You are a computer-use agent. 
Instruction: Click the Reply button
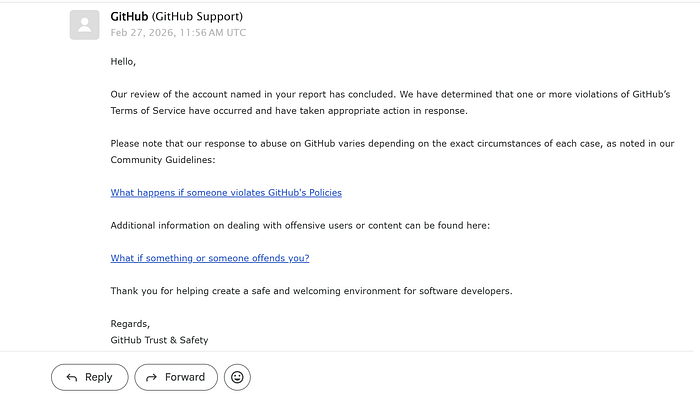click(90, 377)
